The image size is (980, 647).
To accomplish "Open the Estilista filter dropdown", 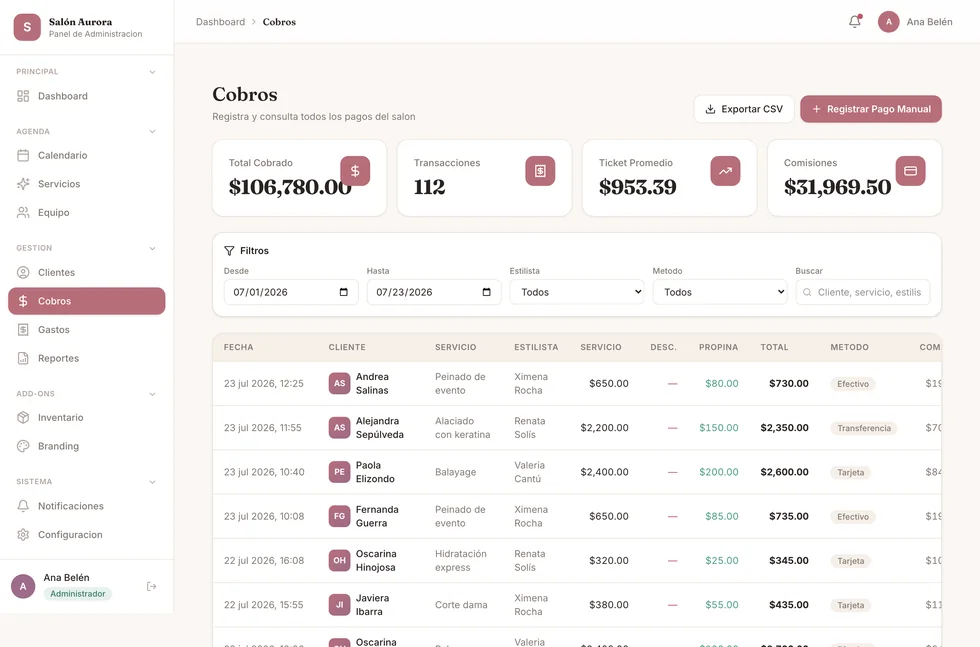I will 577,292.
